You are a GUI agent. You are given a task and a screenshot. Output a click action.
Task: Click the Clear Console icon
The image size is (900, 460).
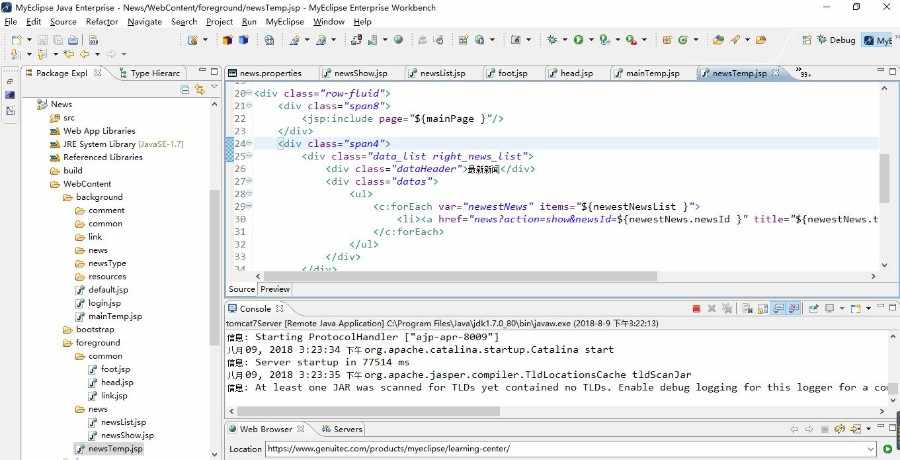tap(747, 308)
